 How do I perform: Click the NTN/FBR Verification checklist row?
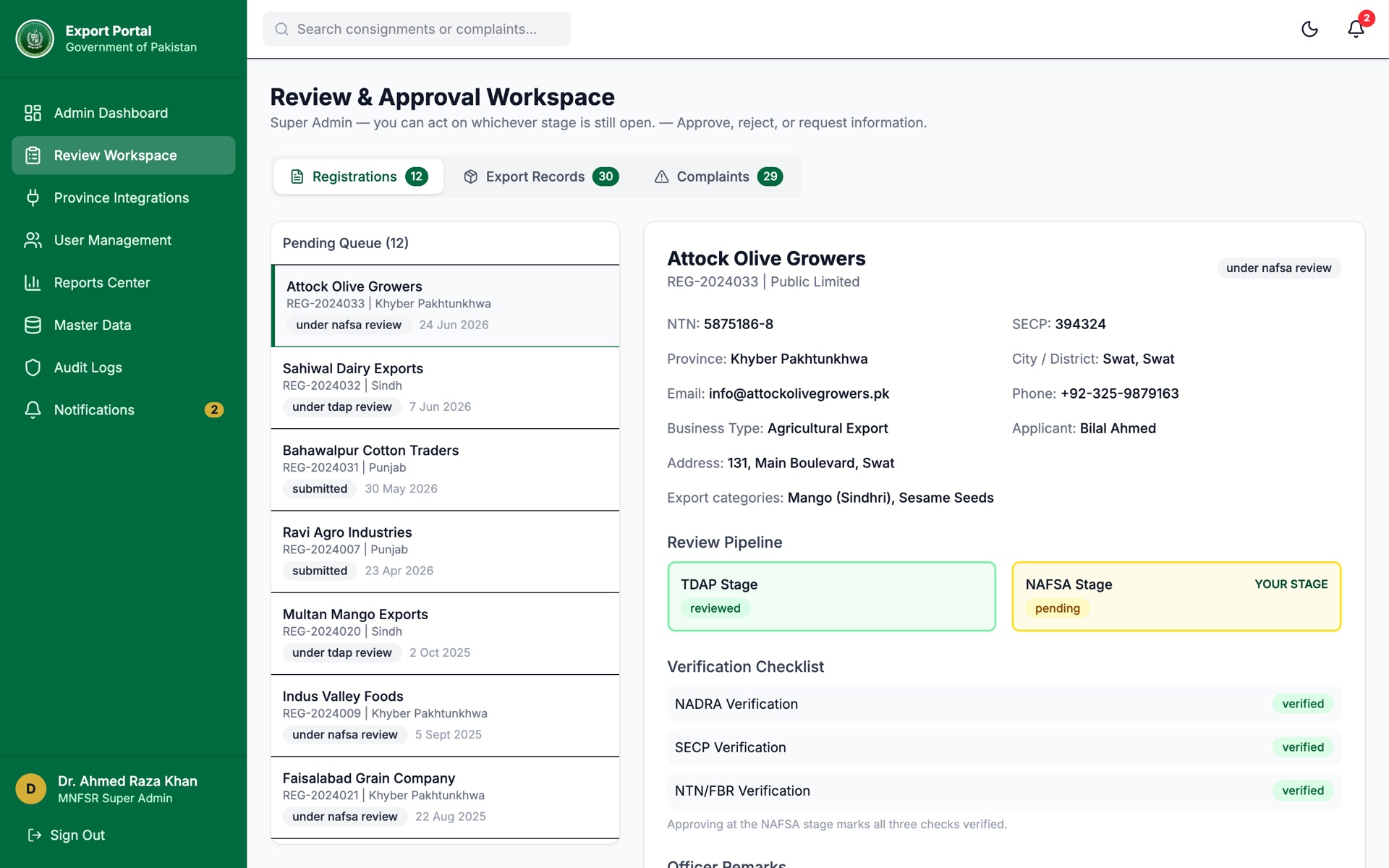[x=1004, y=791]
